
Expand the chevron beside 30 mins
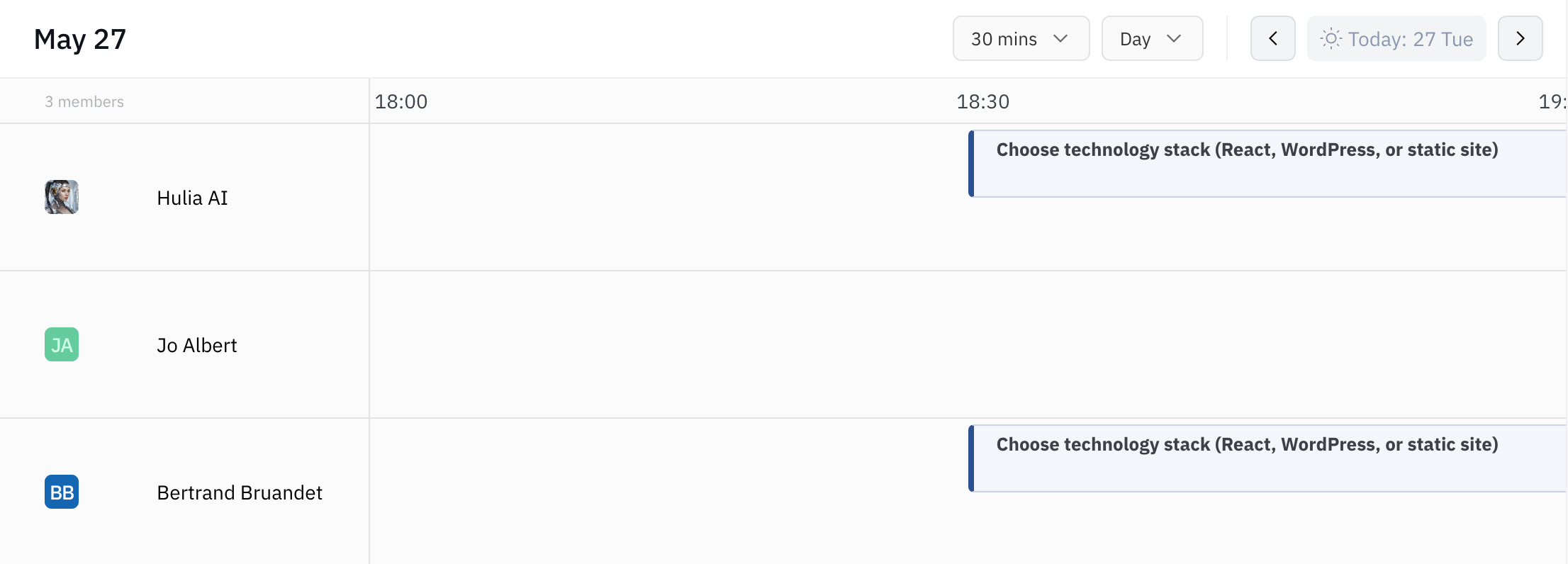point(1060,38)
